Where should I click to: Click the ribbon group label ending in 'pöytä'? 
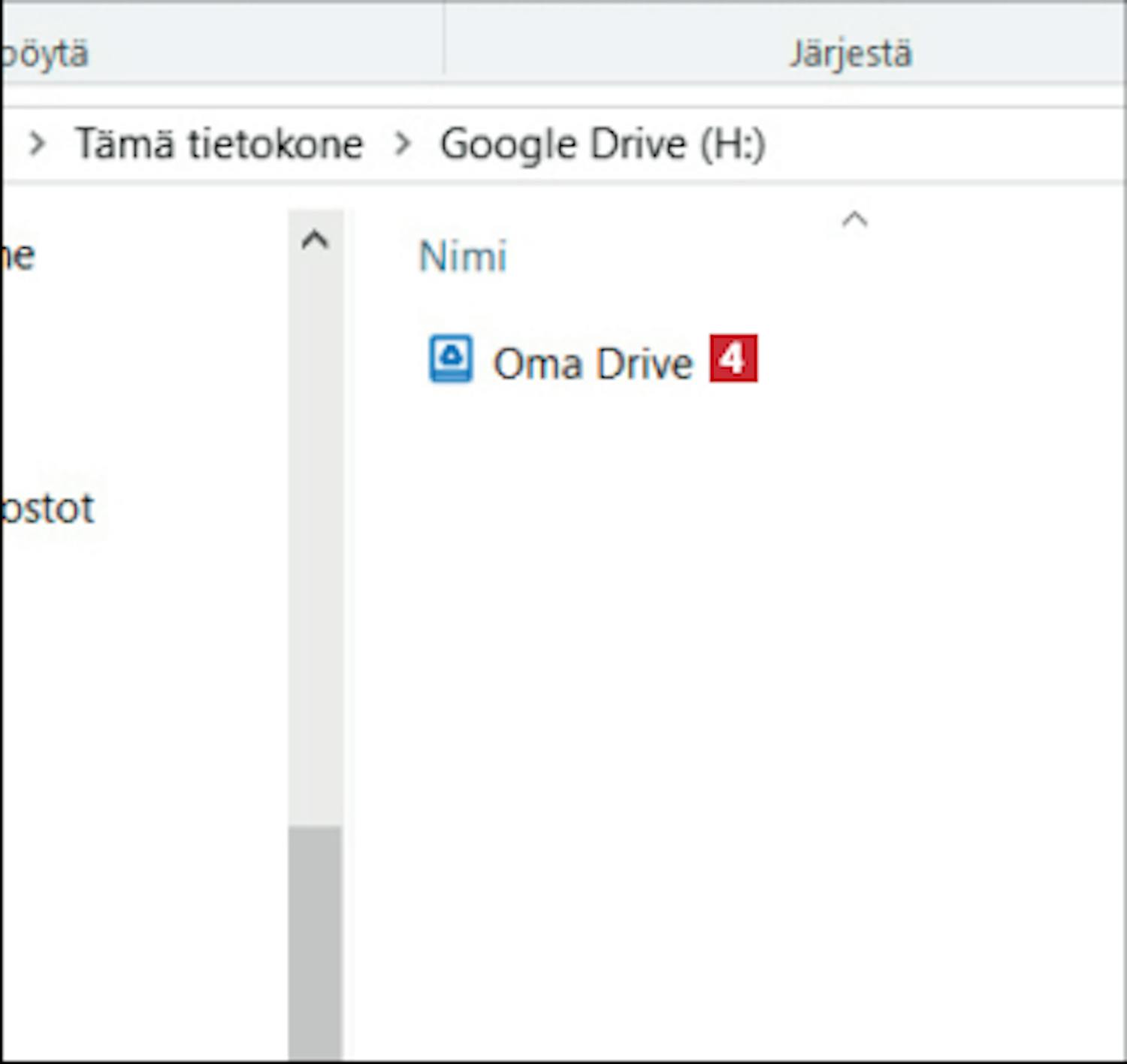44,54
